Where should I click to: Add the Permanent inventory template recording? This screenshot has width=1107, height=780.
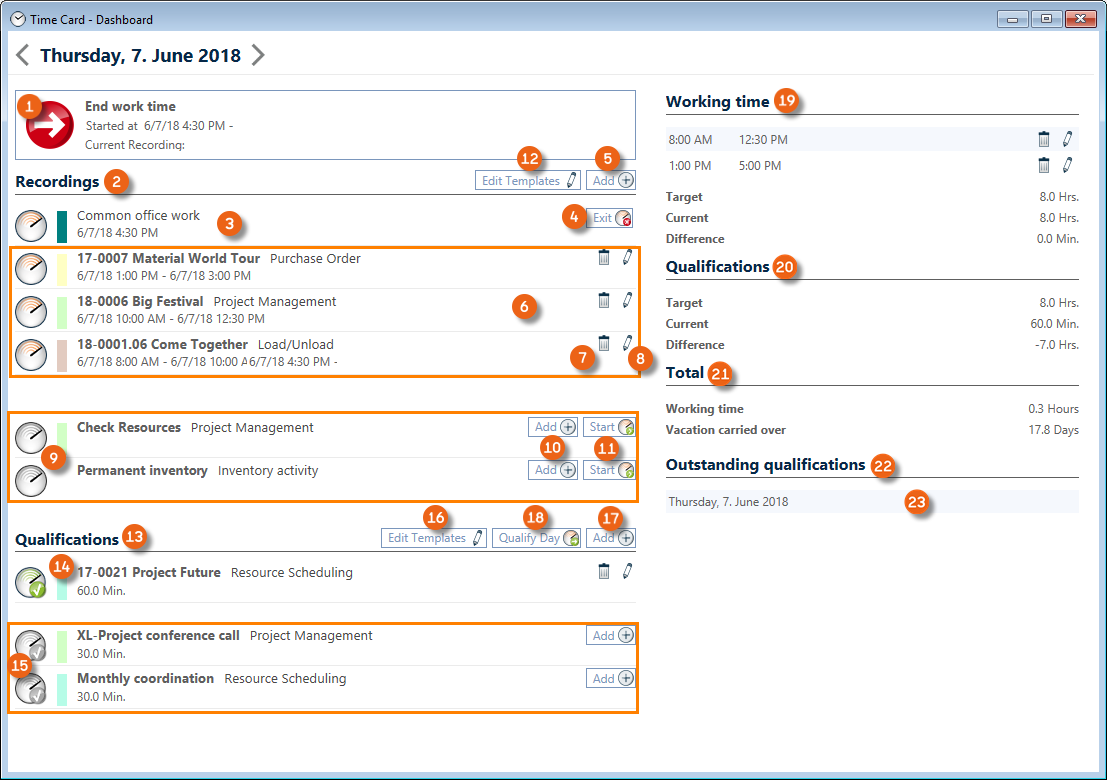point(553,470)
